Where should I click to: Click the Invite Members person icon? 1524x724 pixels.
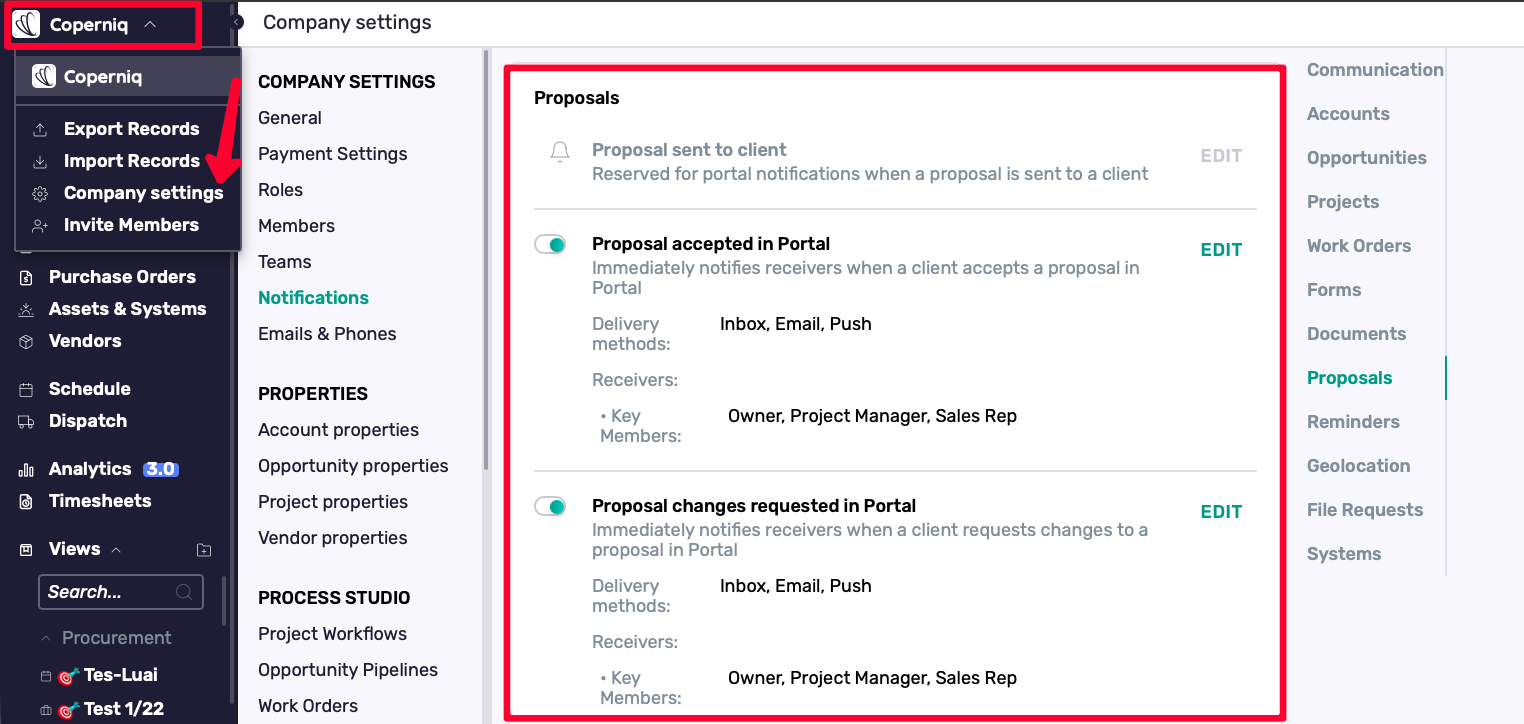click(x=40, y=226)
